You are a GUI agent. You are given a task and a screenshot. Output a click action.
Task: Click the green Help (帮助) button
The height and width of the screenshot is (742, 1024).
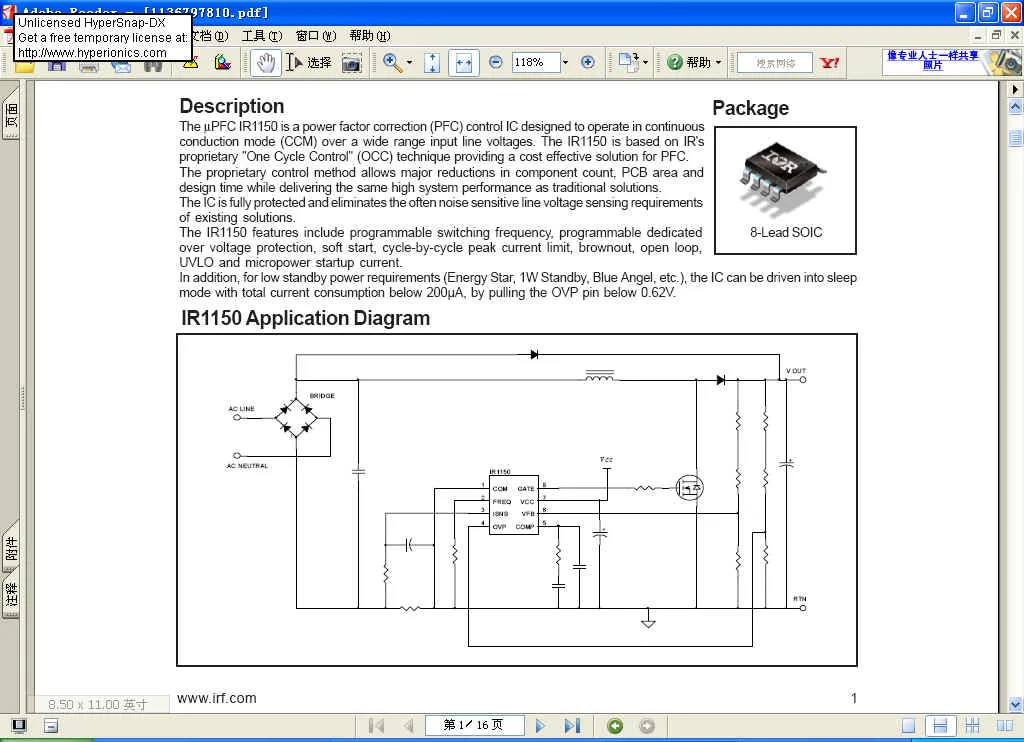point(689,63)
